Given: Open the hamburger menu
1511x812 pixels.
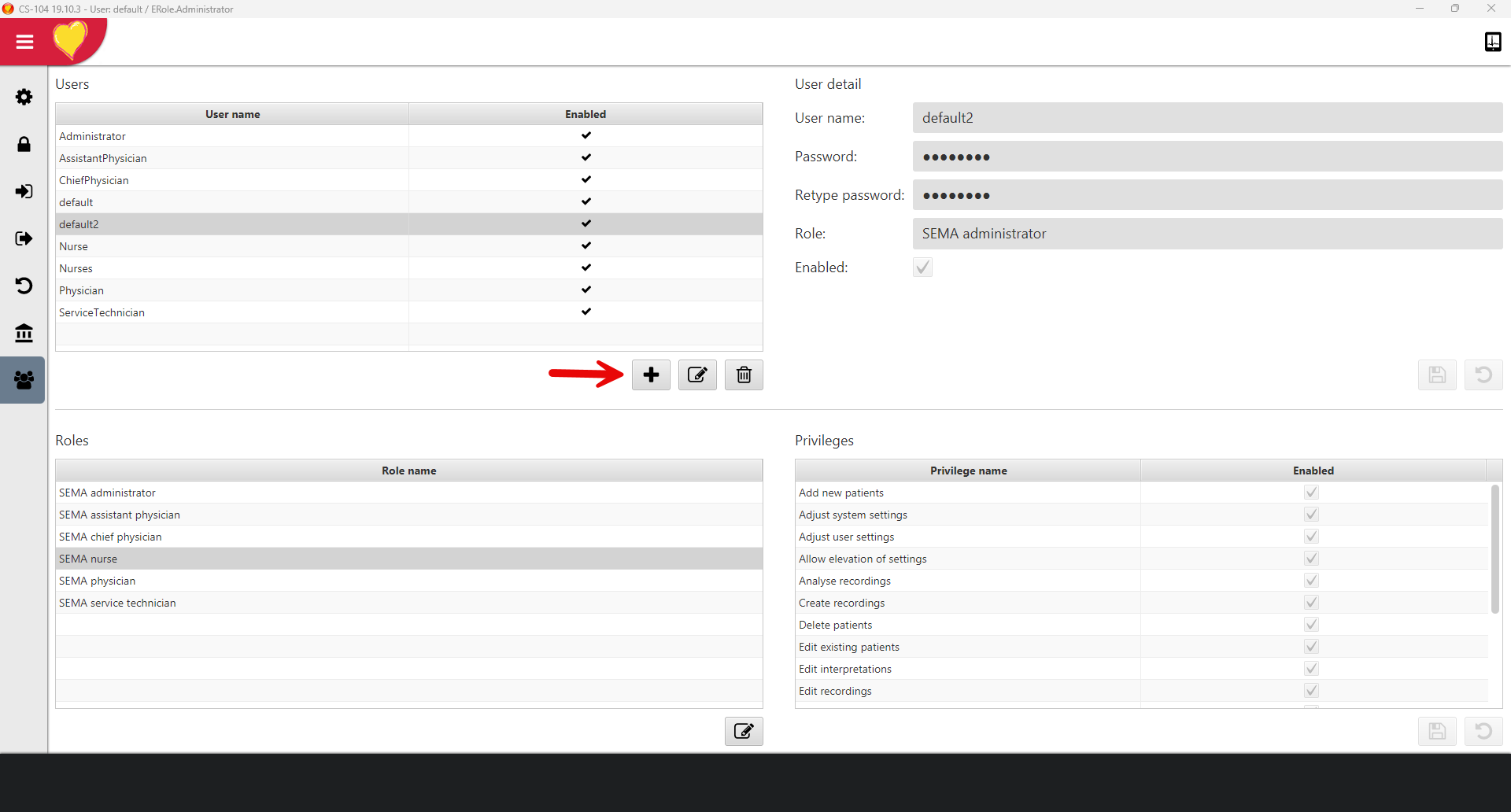Looking at the screenshot, I should pos(24,42).
